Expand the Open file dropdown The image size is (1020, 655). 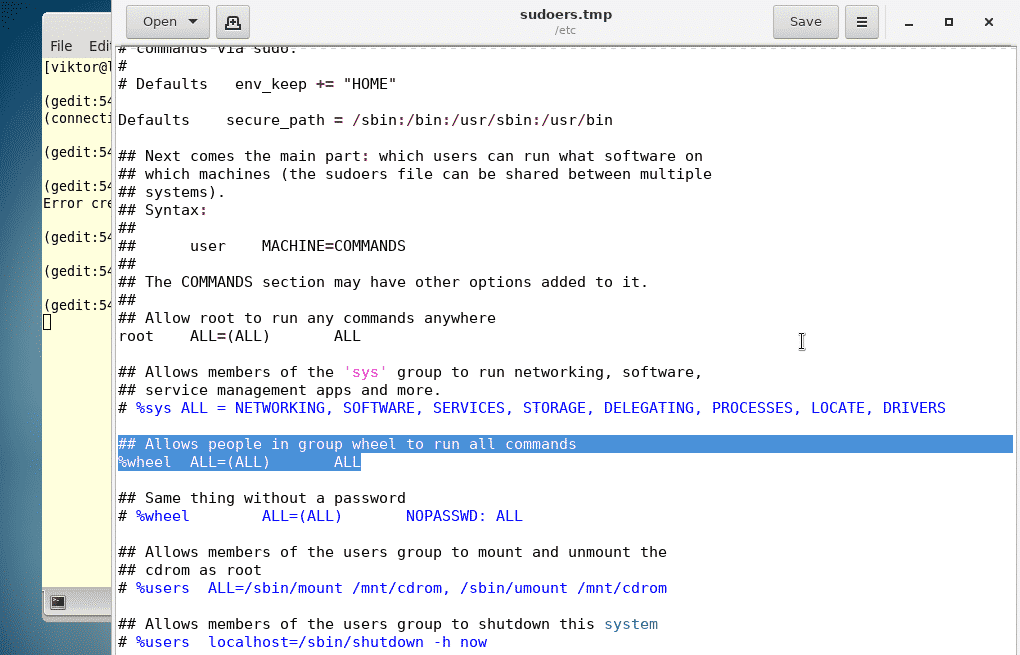pyautogui.click(x=194, y=21)
